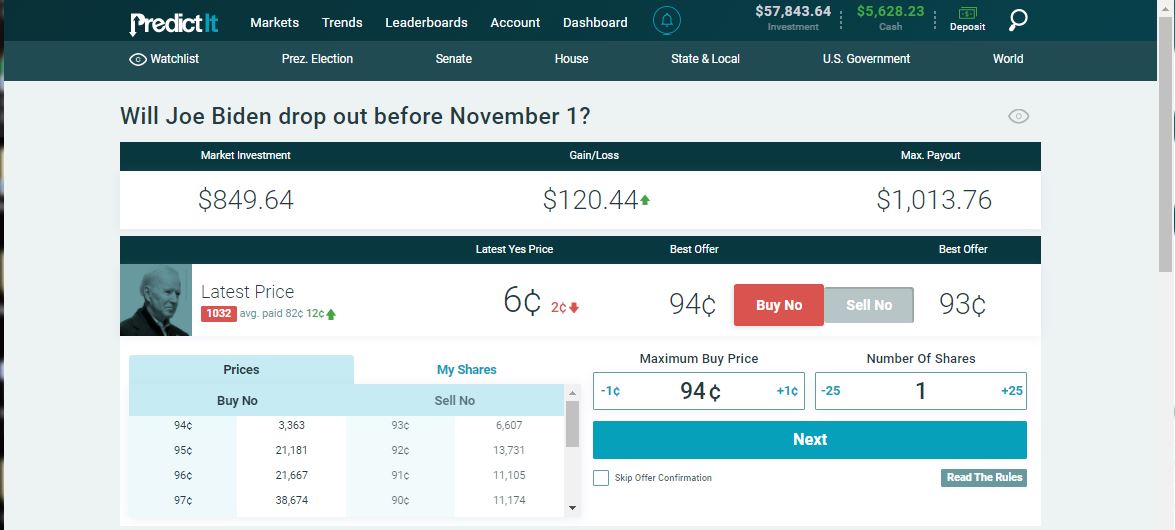Image resolution: width=1175 pixels, height=530 pixels.
Task: Browse Senate markets
Action: coord(453,59)
